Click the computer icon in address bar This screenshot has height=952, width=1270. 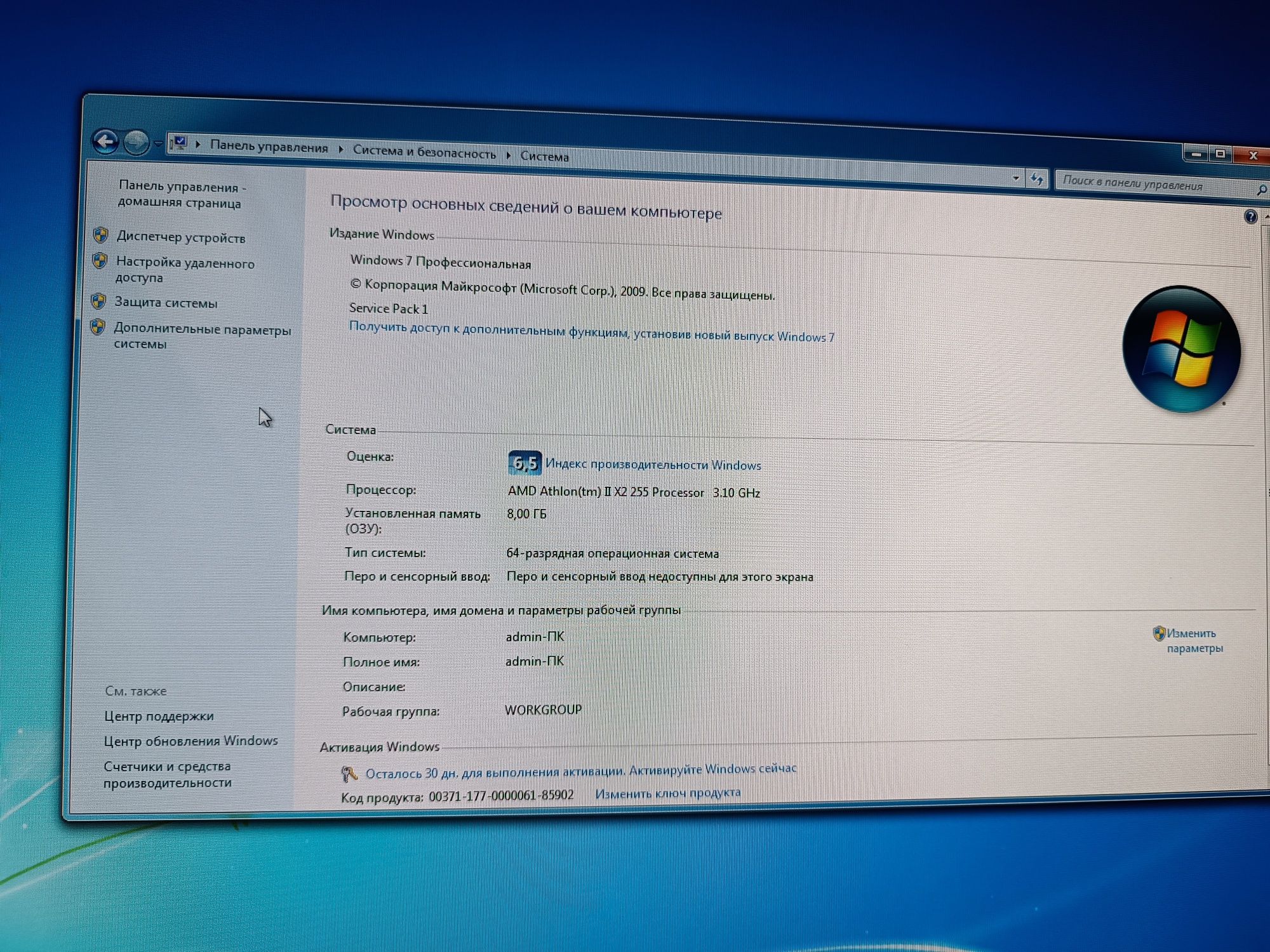tap(180, 142)
